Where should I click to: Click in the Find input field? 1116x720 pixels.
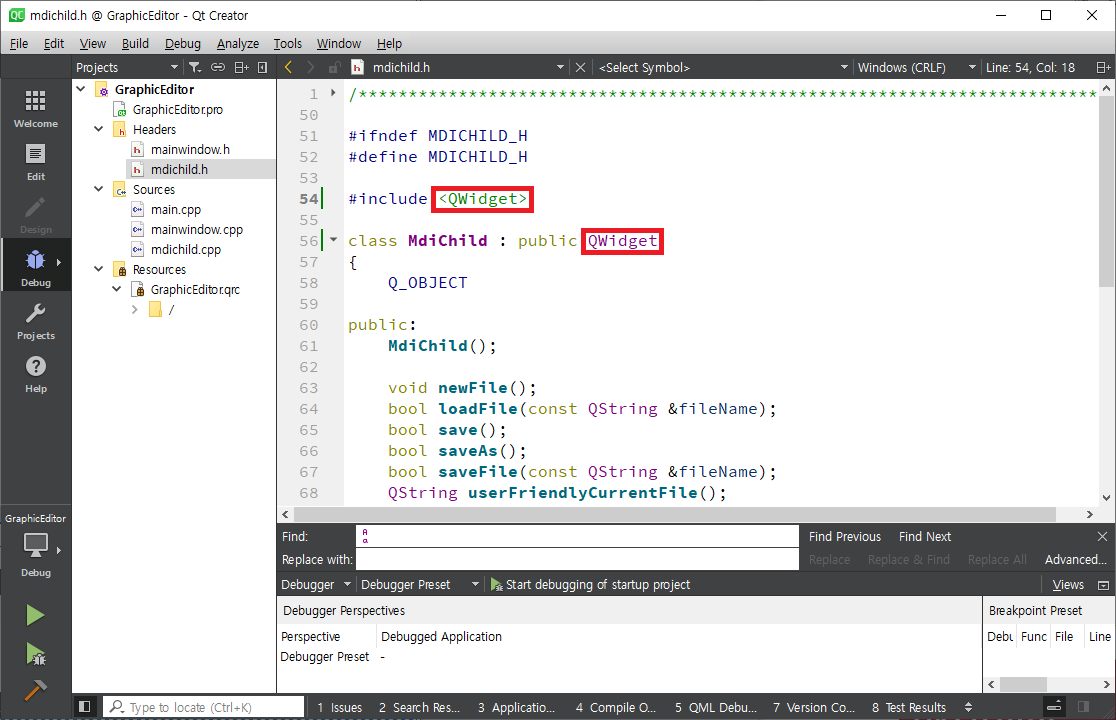pyautogui.click(x=577, y=536)
